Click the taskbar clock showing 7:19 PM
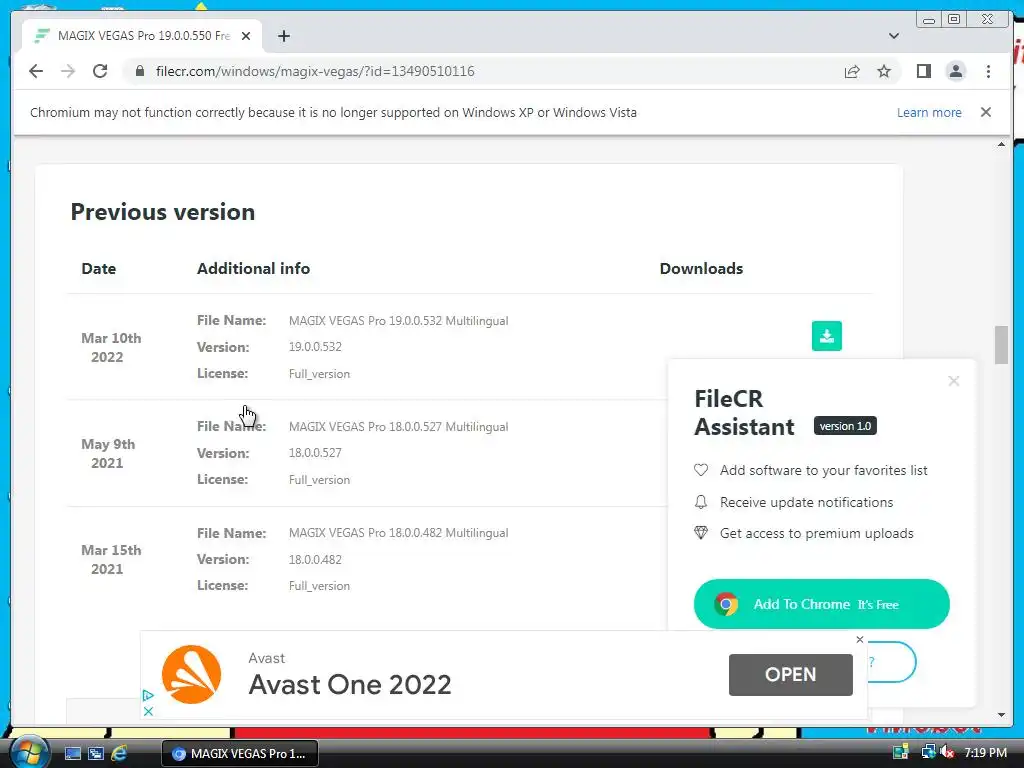Viewport: 1024px width, 768px height. click(x=985, y=752)
